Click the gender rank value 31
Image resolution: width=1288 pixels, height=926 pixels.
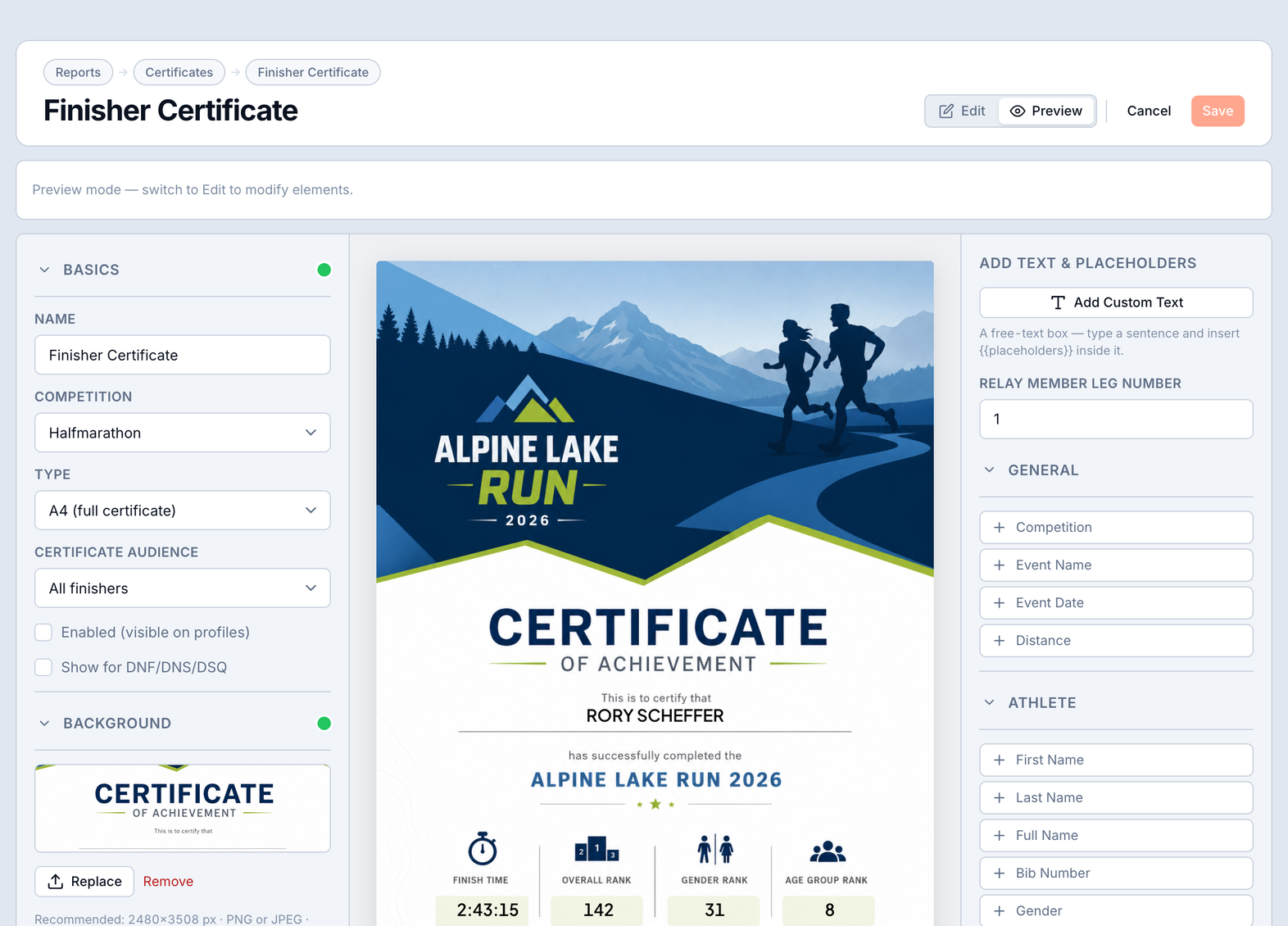[714, 910]
